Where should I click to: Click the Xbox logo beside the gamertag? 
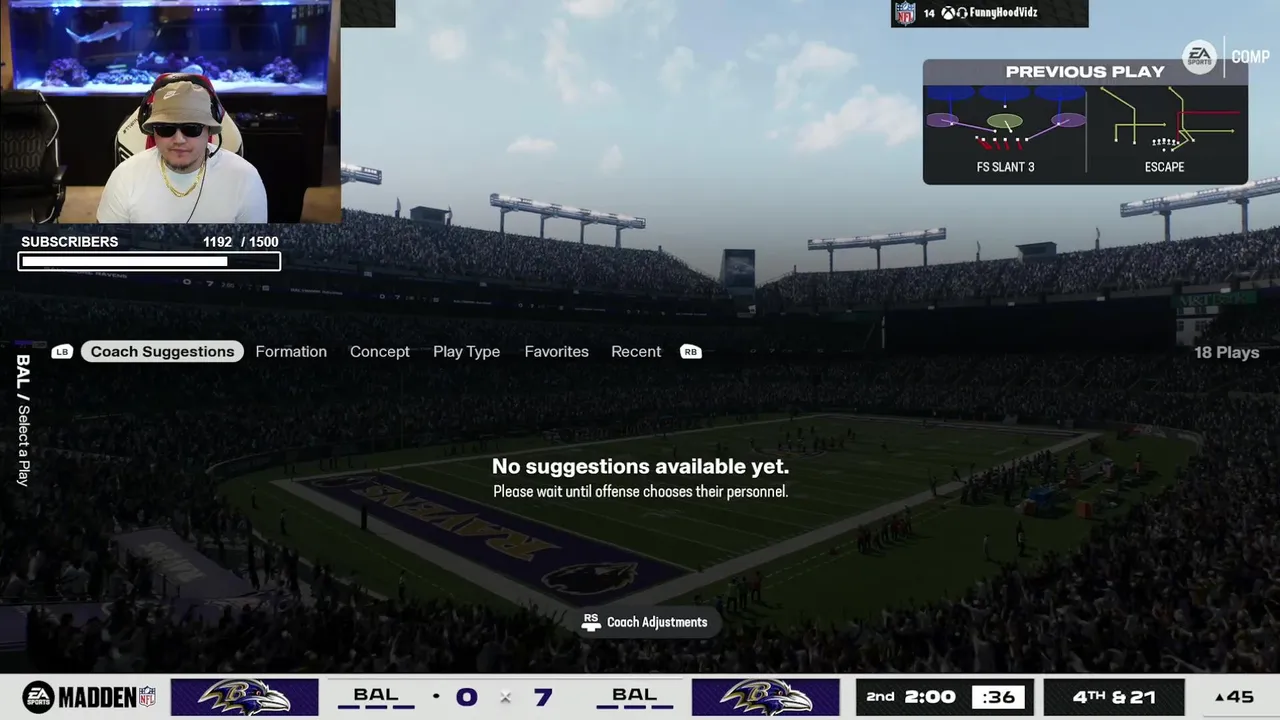coord(948,13)
